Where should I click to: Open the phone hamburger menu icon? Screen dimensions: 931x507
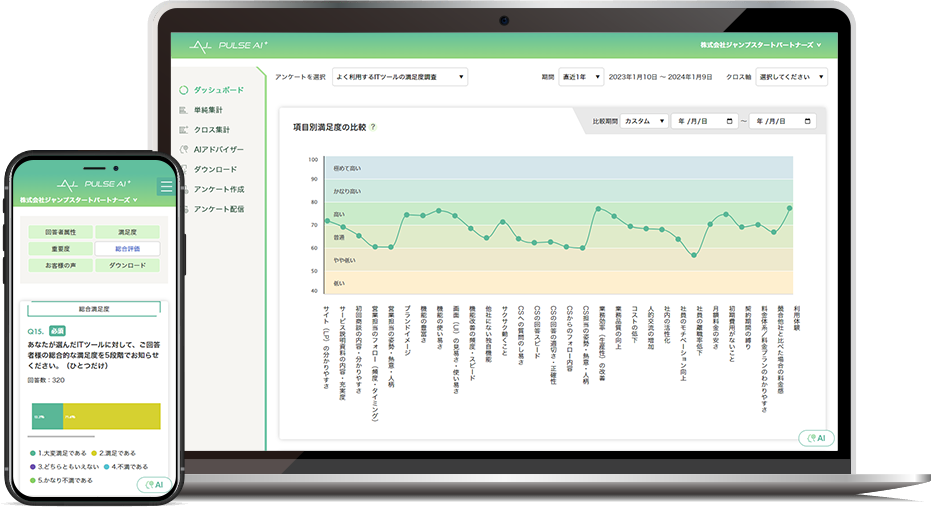[166, 186]
